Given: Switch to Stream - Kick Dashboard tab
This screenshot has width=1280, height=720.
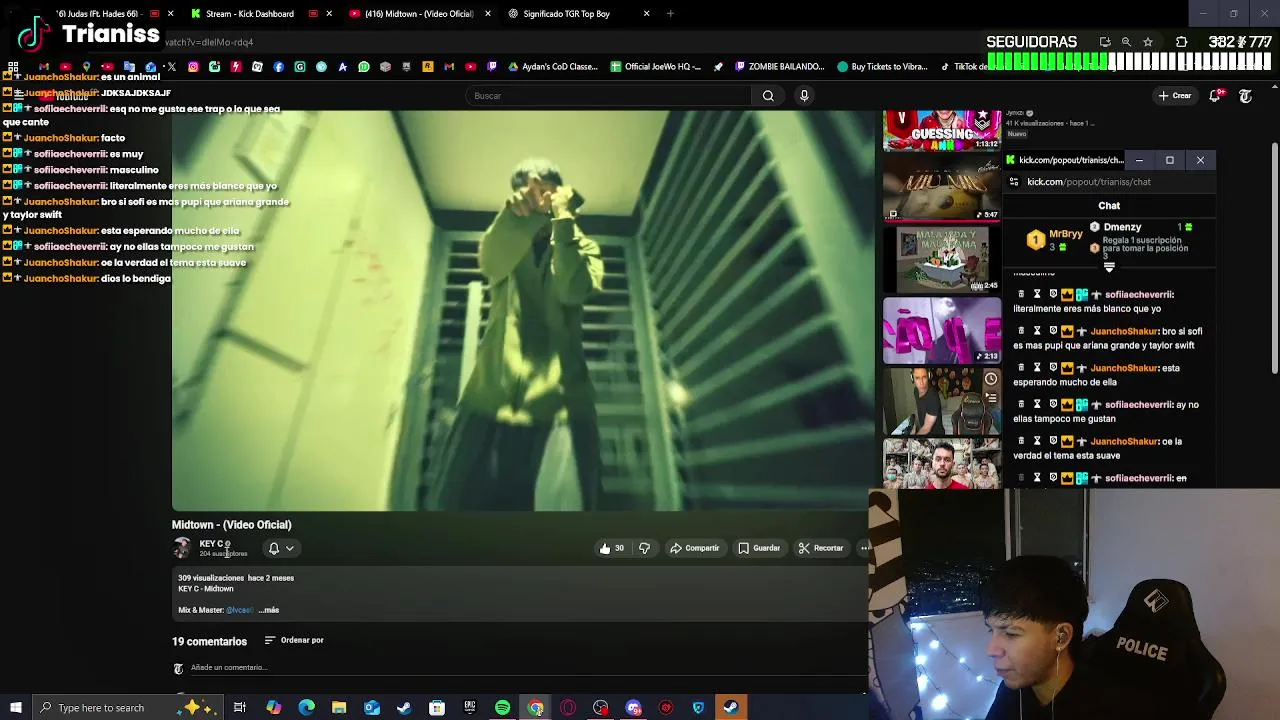Looking at the screenshot, I should [250, 14].
